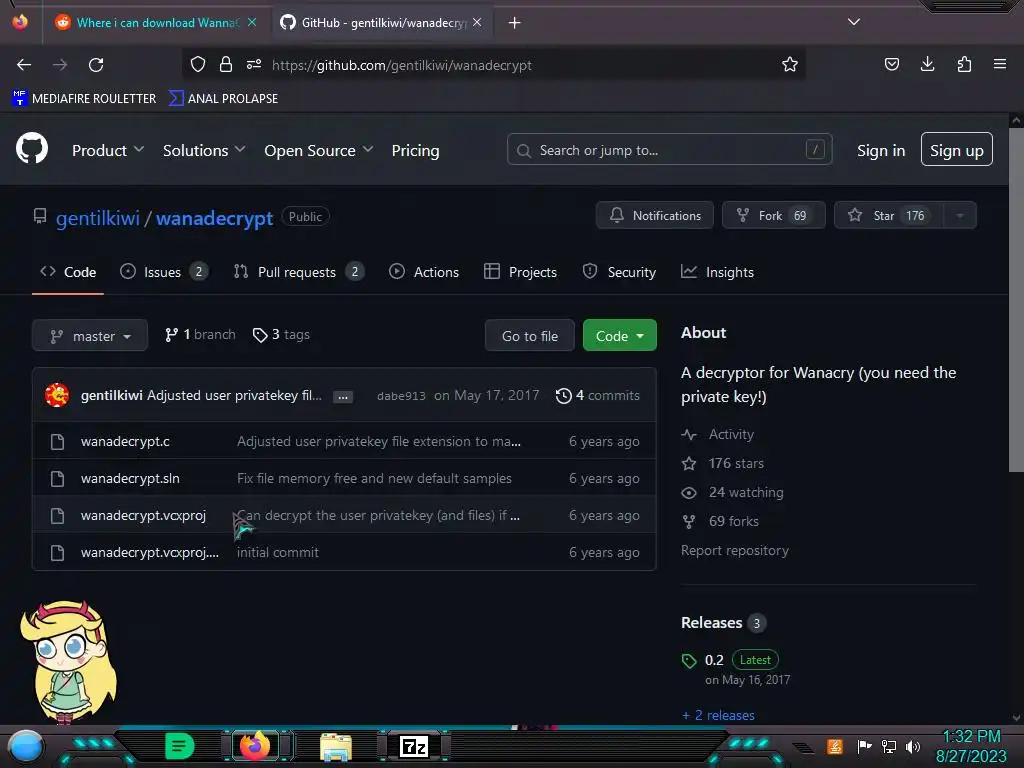Click the Go to file button
The image size is (1024, 768).
click(x=530, y=336)
